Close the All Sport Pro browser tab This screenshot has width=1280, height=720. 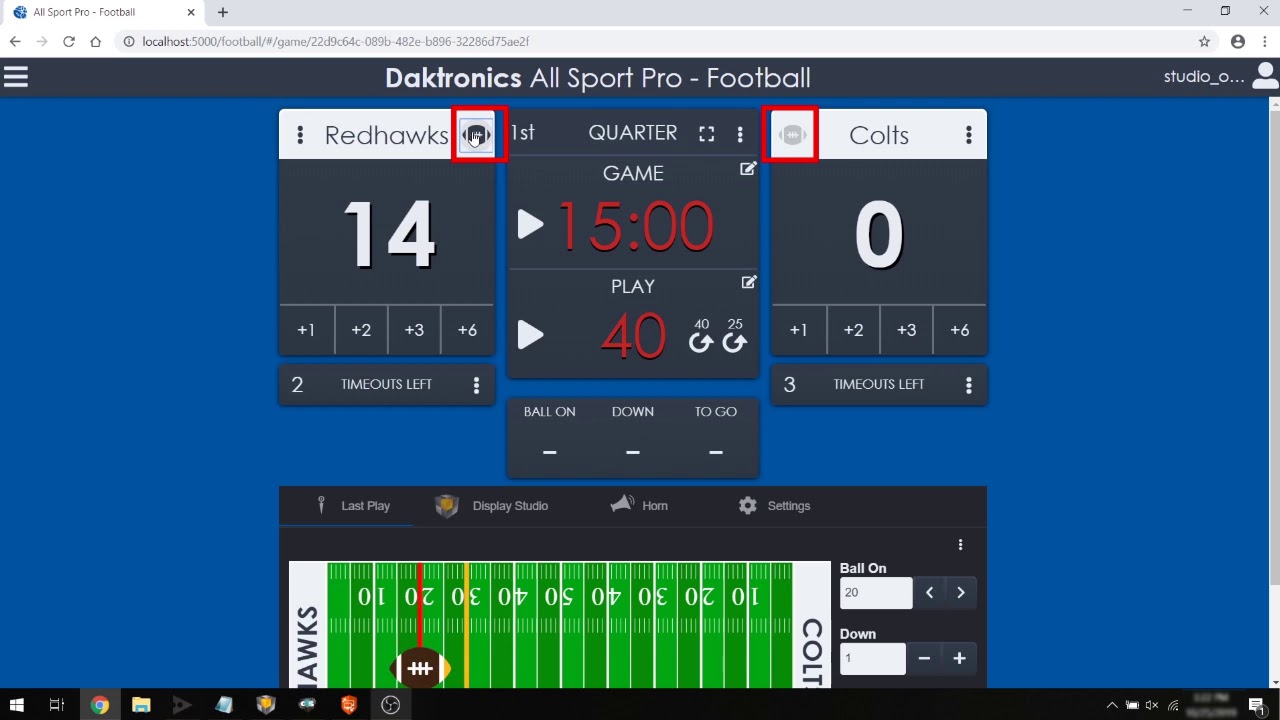pyautogui.click(x=191, y=12)
